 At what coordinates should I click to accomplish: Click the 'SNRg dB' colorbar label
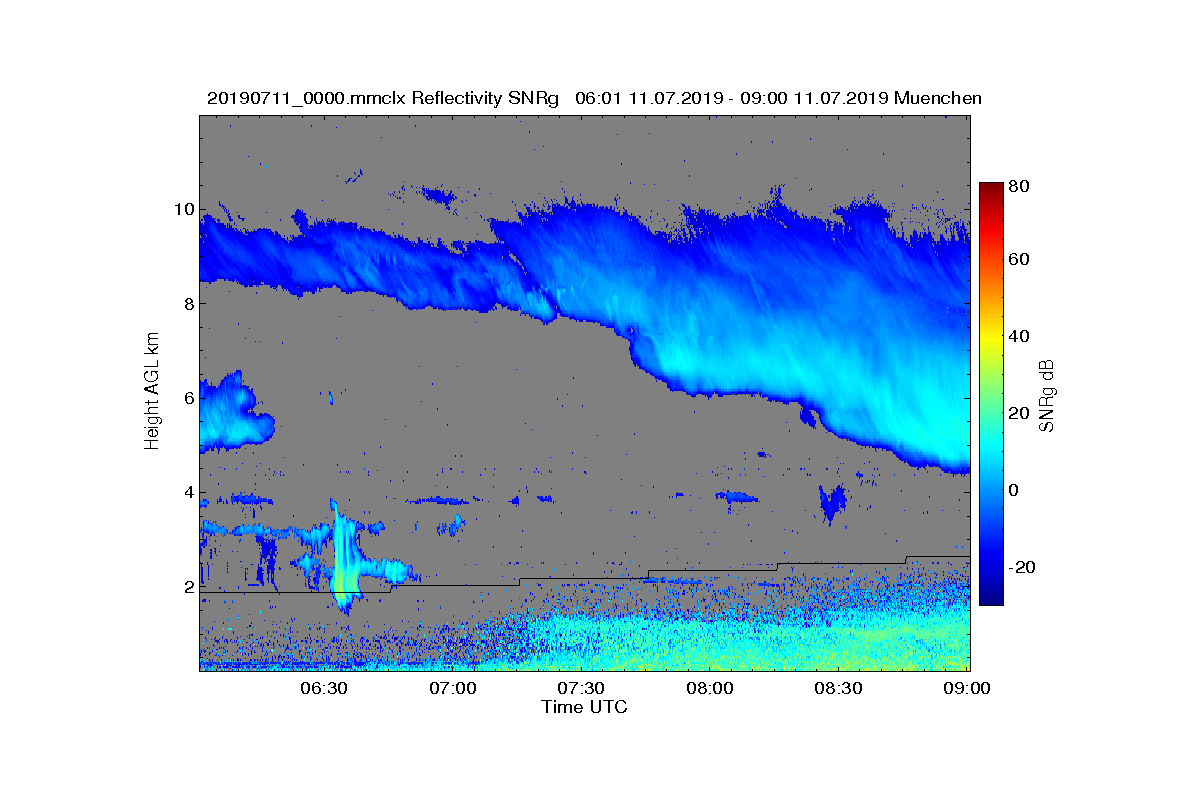[1047, 396]
